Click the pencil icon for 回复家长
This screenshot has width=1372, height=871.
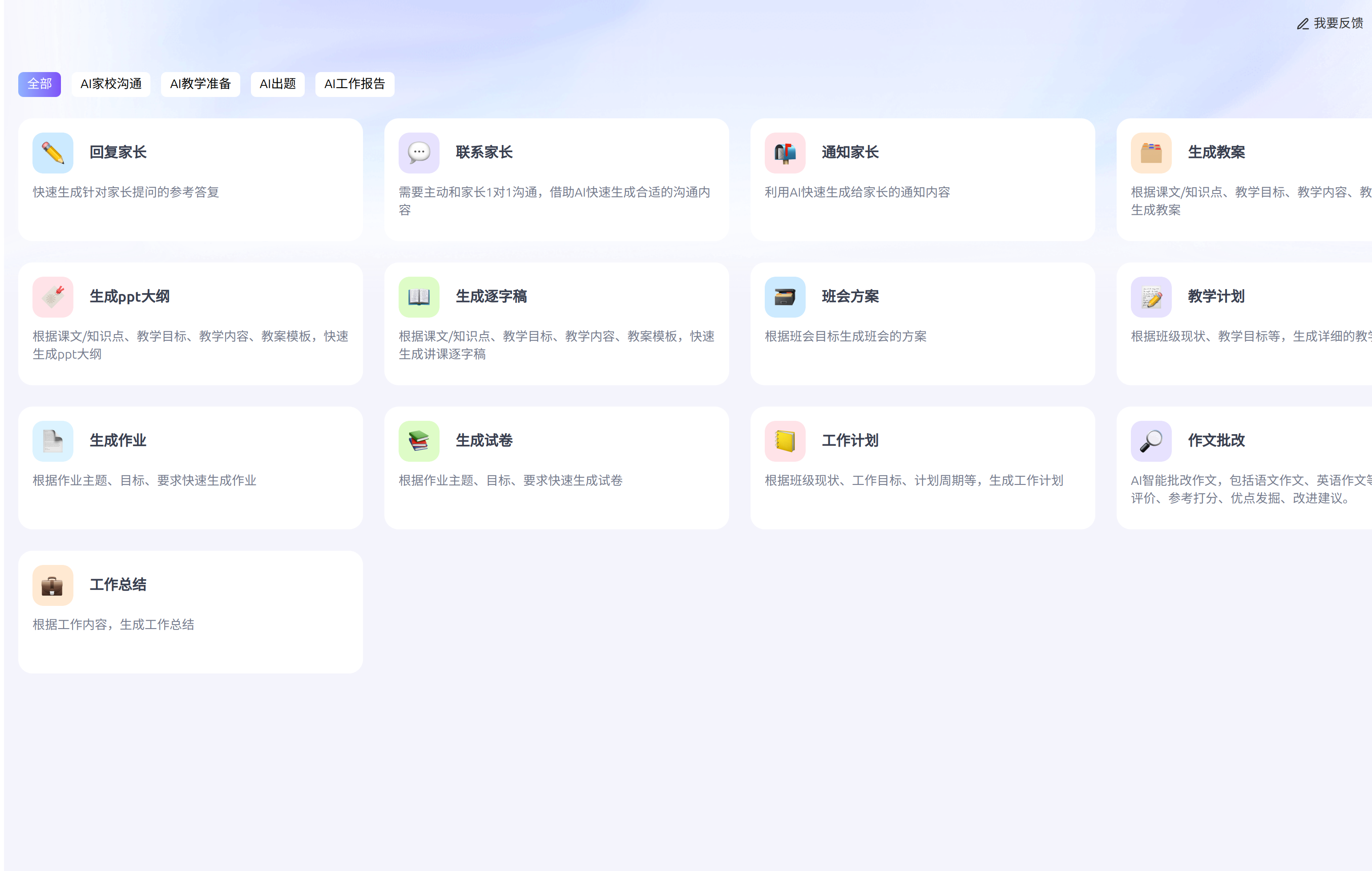coord(52,153)
